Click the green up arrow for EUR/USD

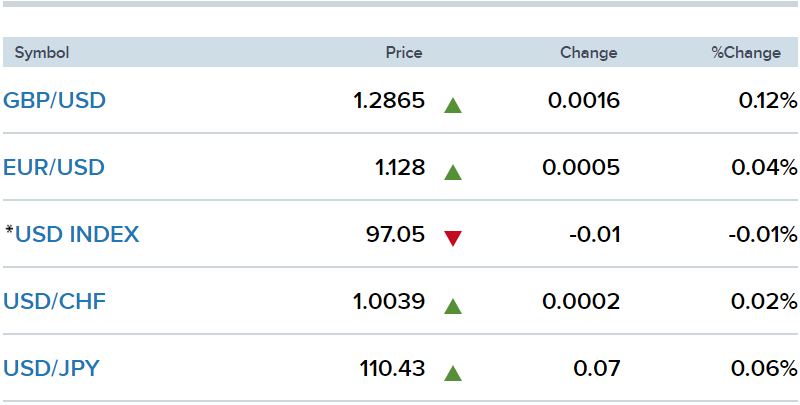[x=453, y=172]
